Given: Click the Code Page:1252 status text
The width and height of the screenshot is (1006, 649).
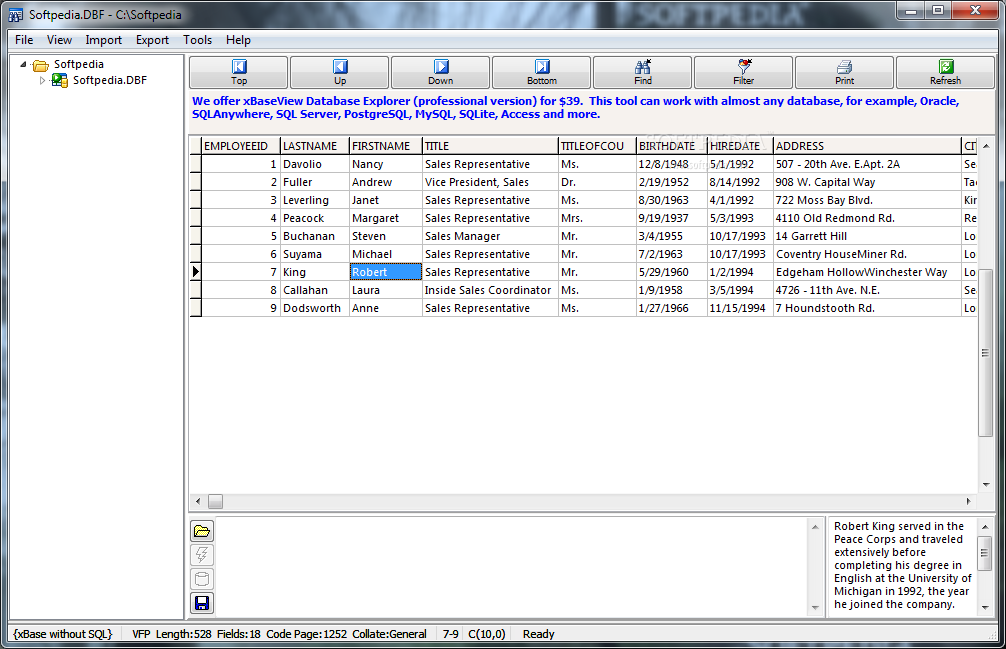Looking at the screenshot, I should (306, 634).
